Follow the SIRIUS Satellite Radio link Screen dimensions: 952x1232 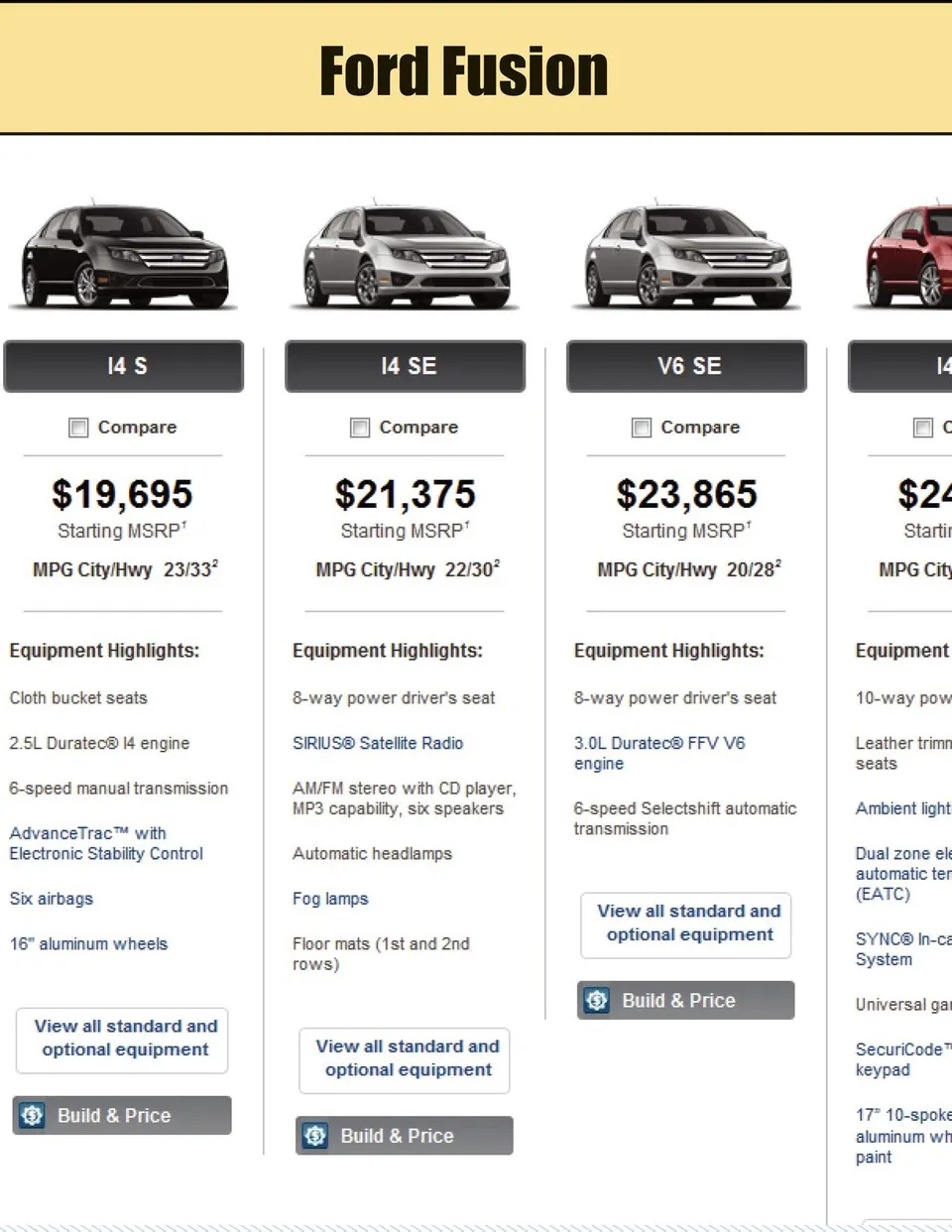[x=378, y=743]
